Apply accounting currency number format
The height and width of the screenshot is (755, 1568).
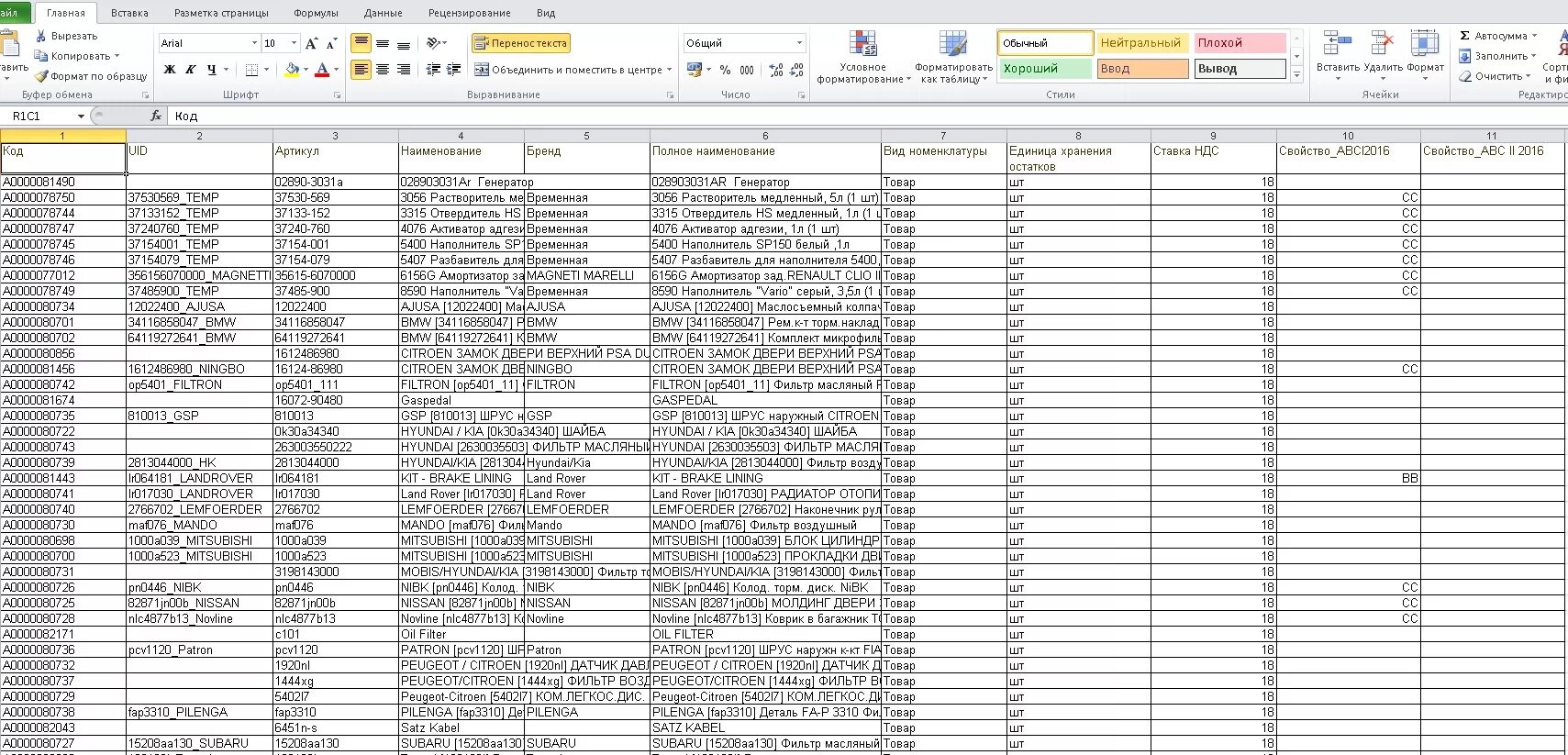click(694, 70)
